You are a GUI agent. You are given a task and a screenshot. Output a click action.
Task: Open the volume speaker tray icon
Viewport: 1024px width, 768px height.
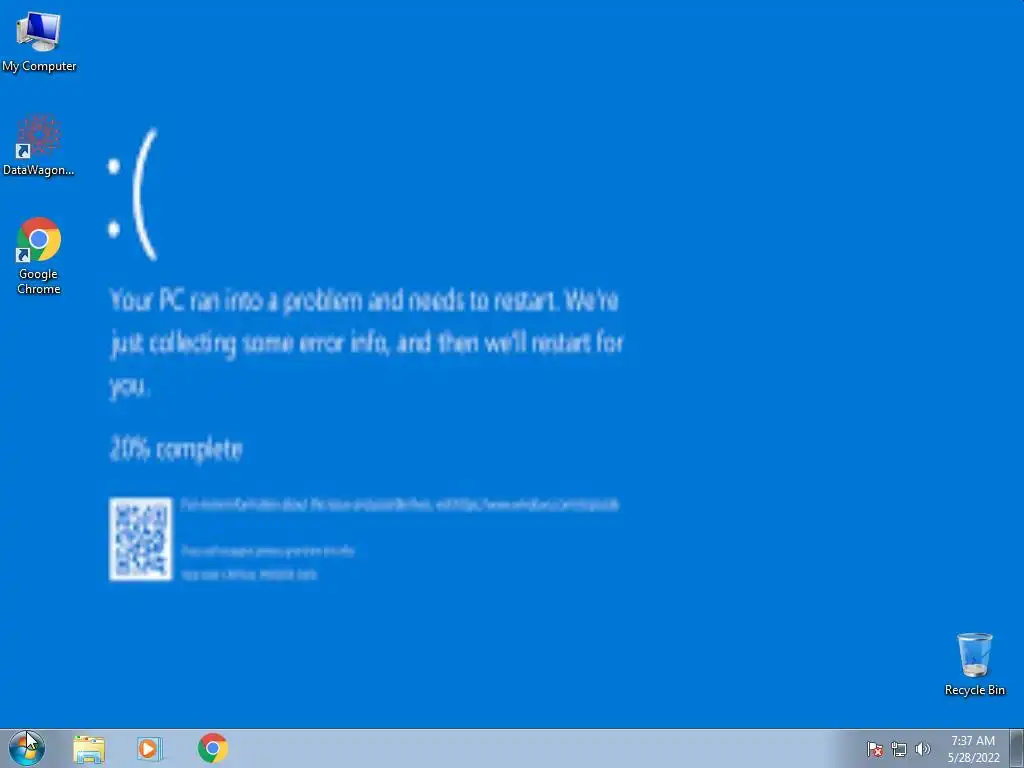pos(922,749)
